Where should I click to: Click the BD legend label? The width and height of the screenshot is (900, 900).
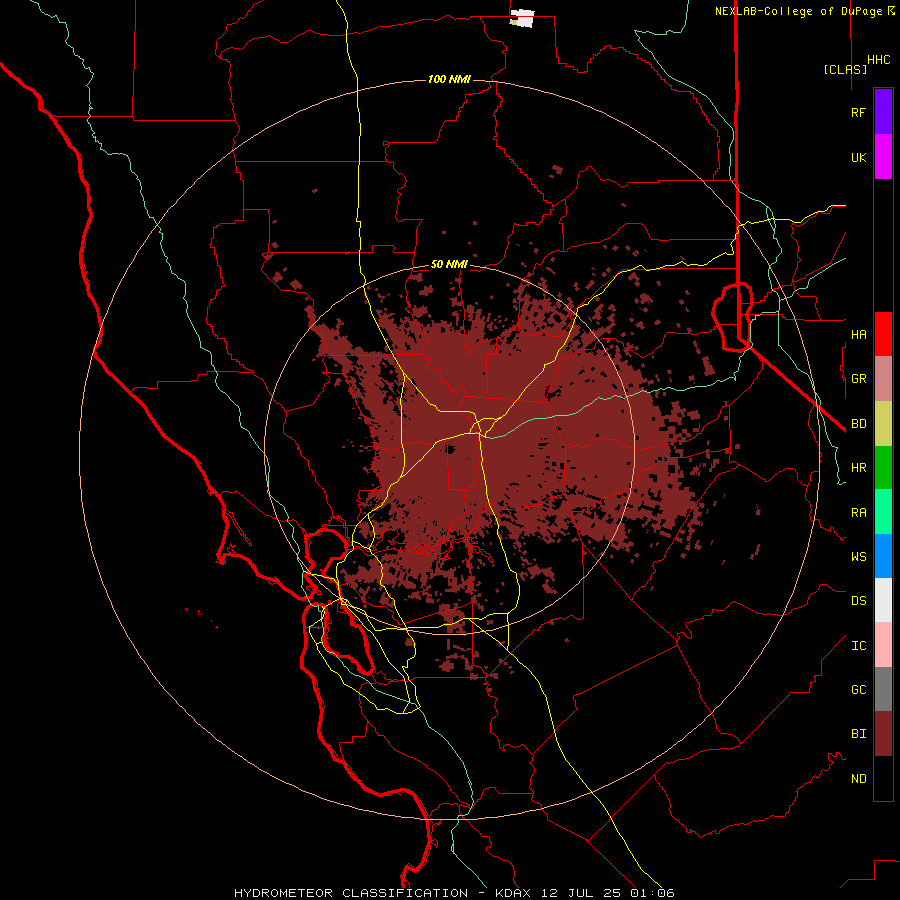tap(858, 424)
